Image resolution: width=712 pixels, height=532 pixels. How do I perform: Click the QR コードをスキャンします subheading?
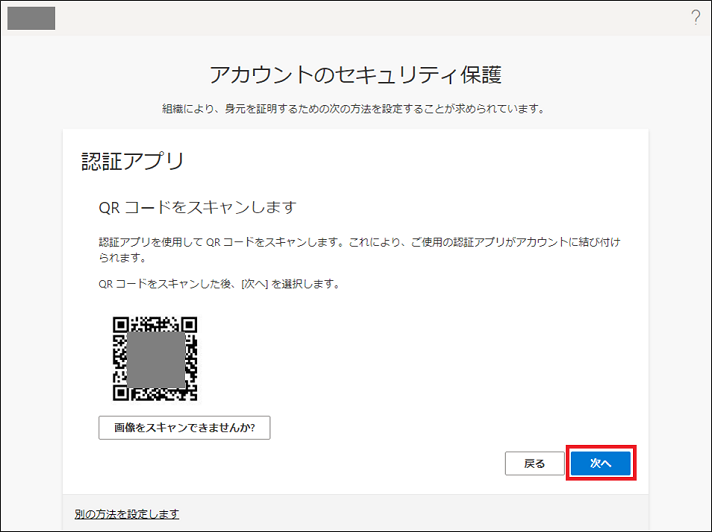tap(198, 207)
